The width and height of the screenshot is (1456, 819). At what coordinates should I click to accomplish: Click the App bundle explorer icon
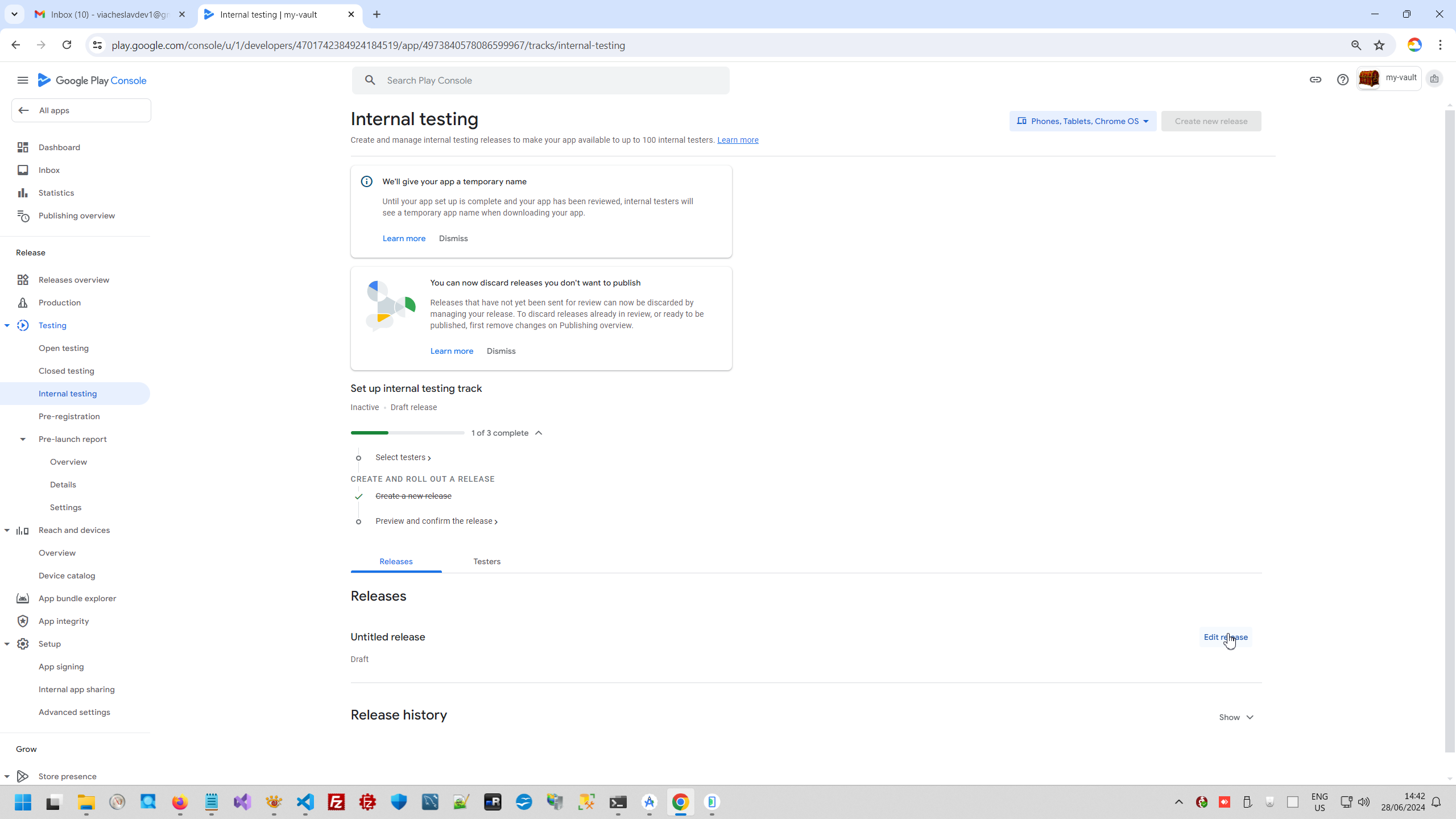click(23, 598)
